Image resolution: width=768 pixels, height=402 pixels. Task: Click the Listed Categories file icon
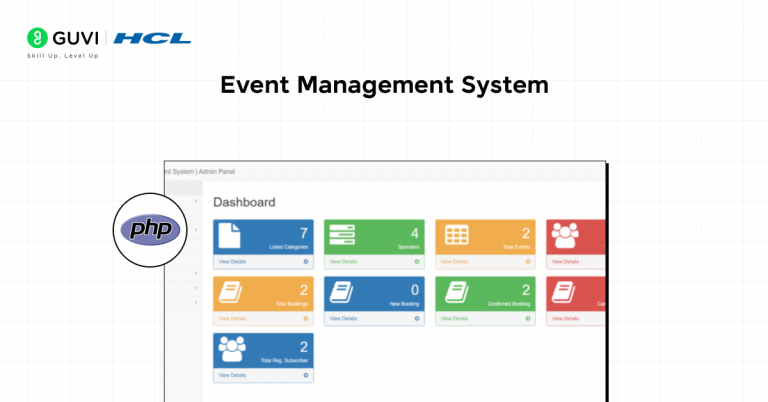230,235
